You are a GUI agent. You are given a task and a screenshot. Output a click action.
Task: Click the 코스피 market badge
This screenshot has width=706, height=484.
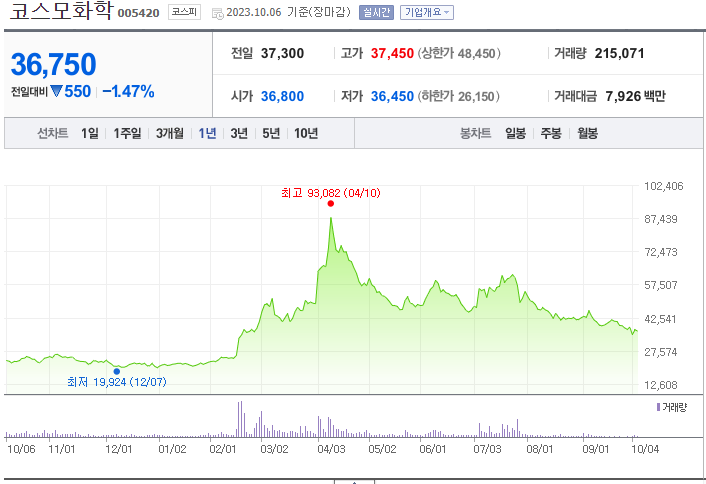[x=184, y=12]
